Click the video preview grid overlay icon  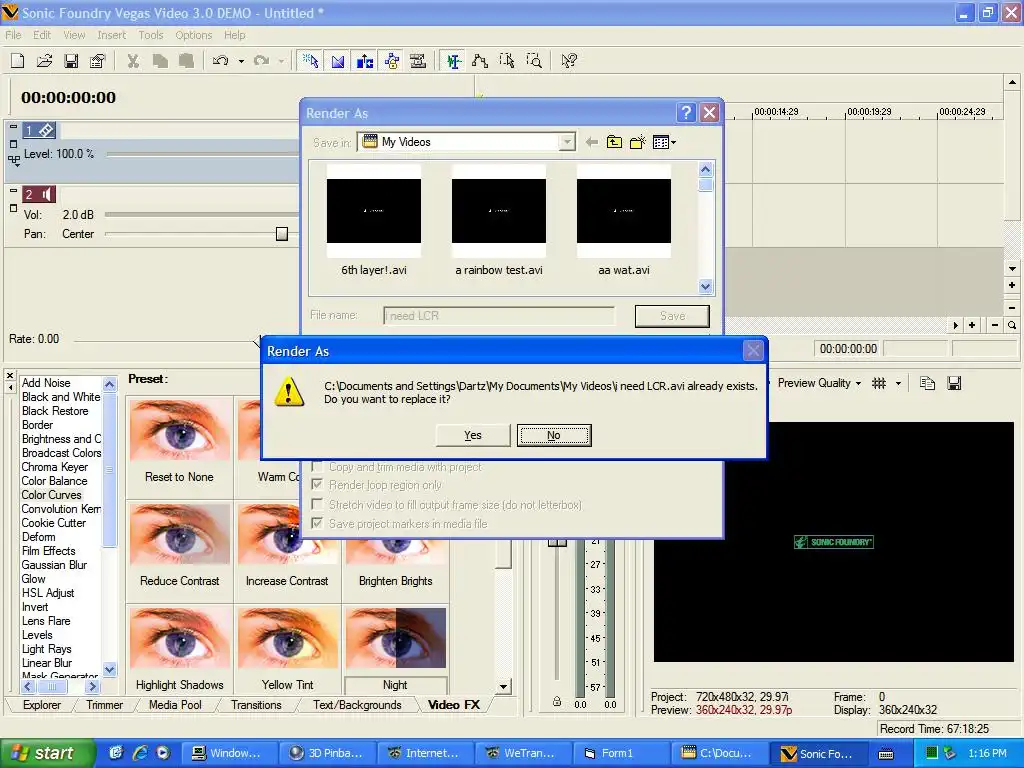click(879, 383)
